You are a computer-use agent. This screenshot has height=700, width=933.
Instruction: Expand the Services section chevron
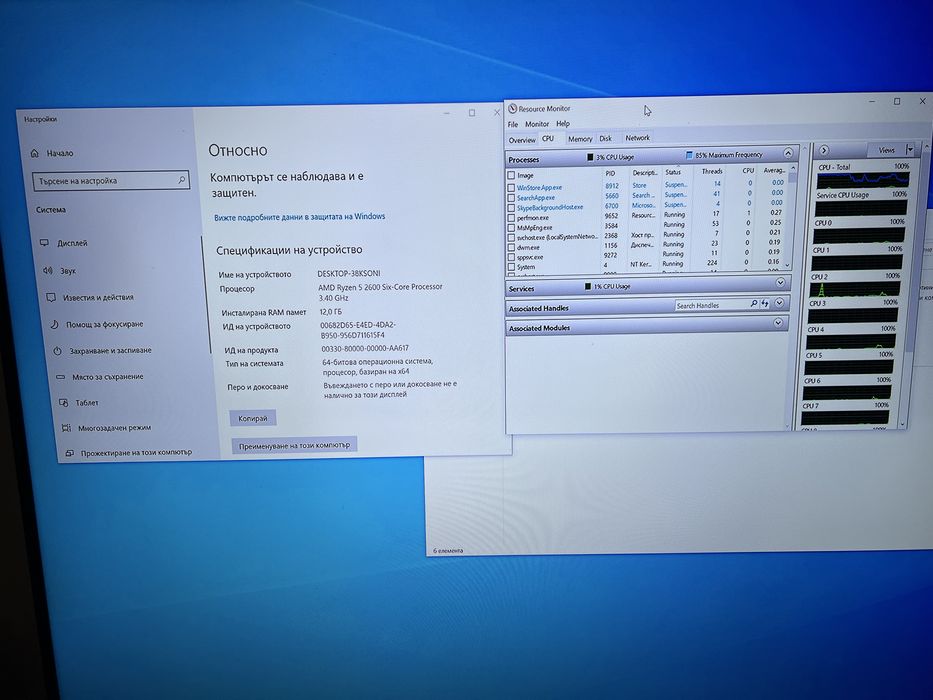(780, 282)
